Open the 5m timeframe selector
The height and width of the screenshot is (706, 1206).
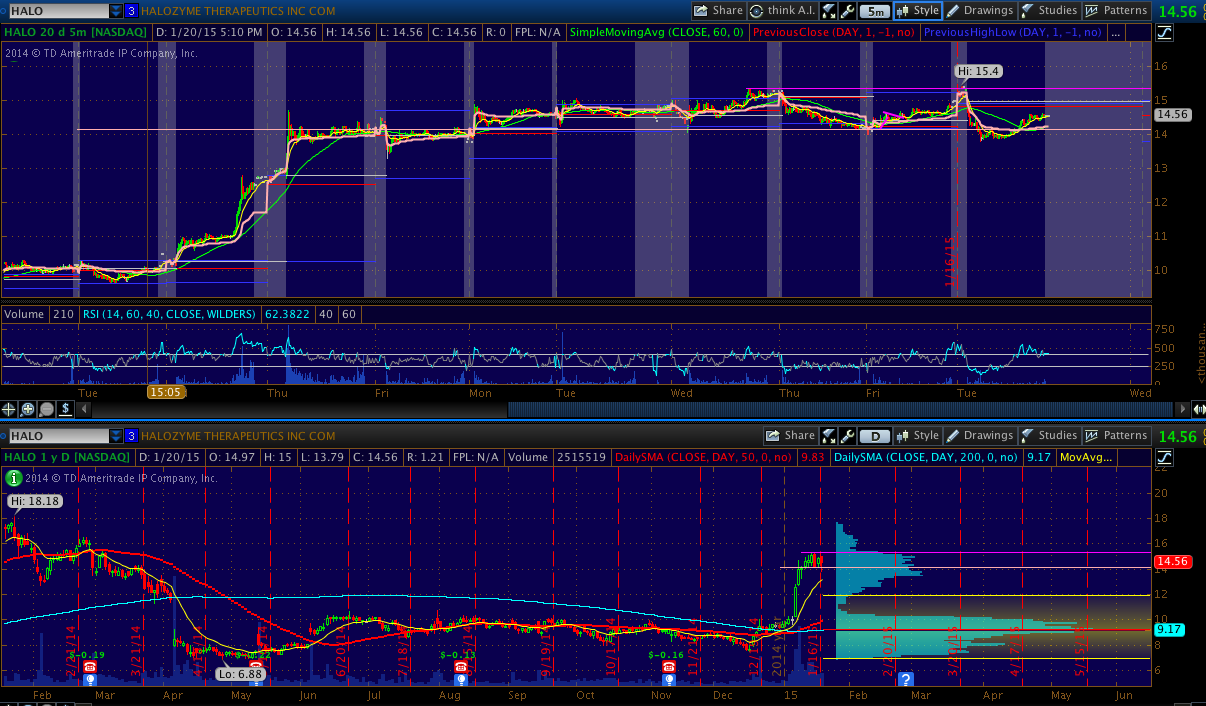click(875, 11)
